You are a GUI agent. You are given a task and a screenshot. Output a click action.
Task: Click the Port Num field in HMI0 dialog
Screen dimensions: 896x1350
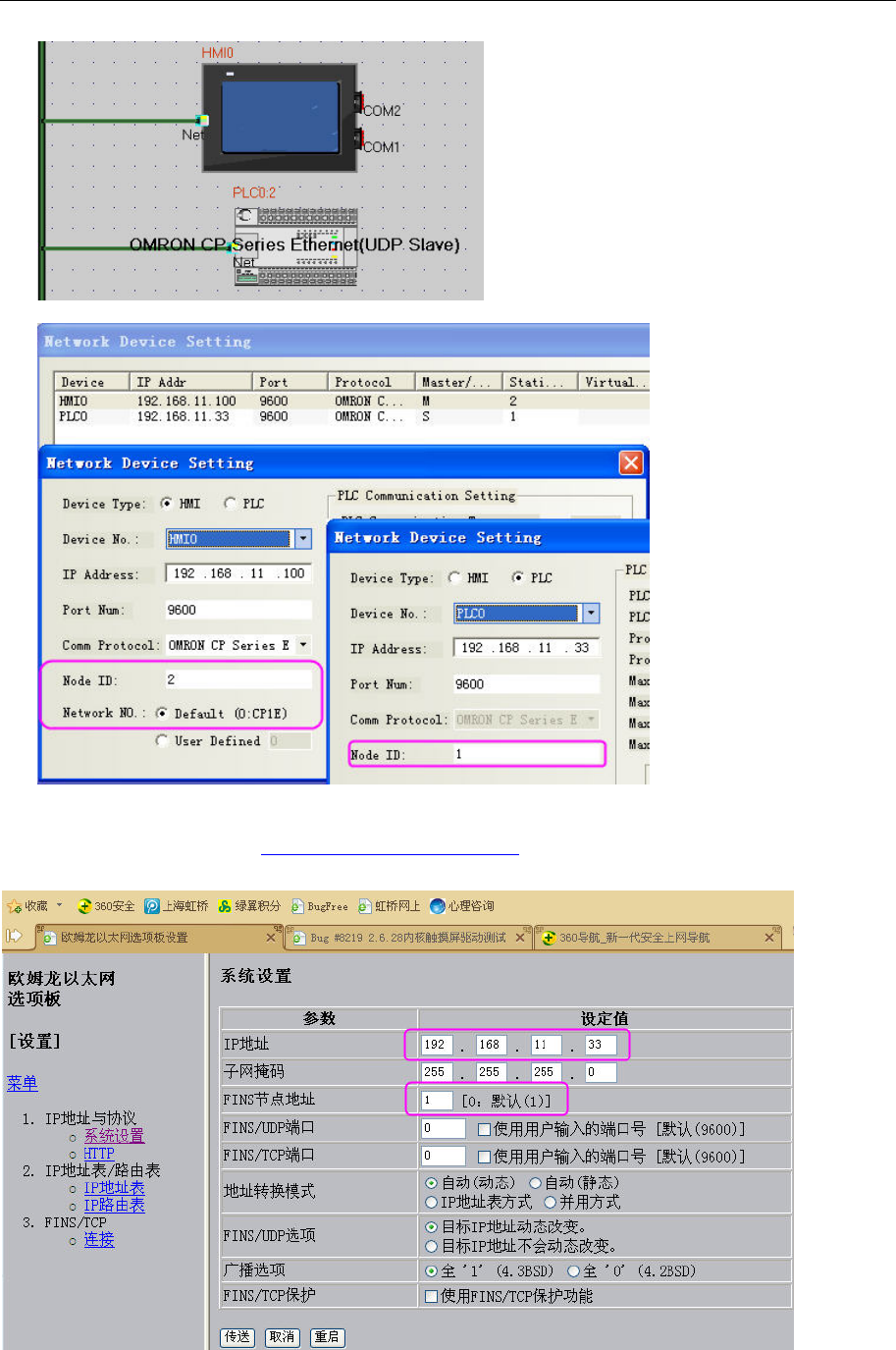pyautogui.click(x=238, y=610)
